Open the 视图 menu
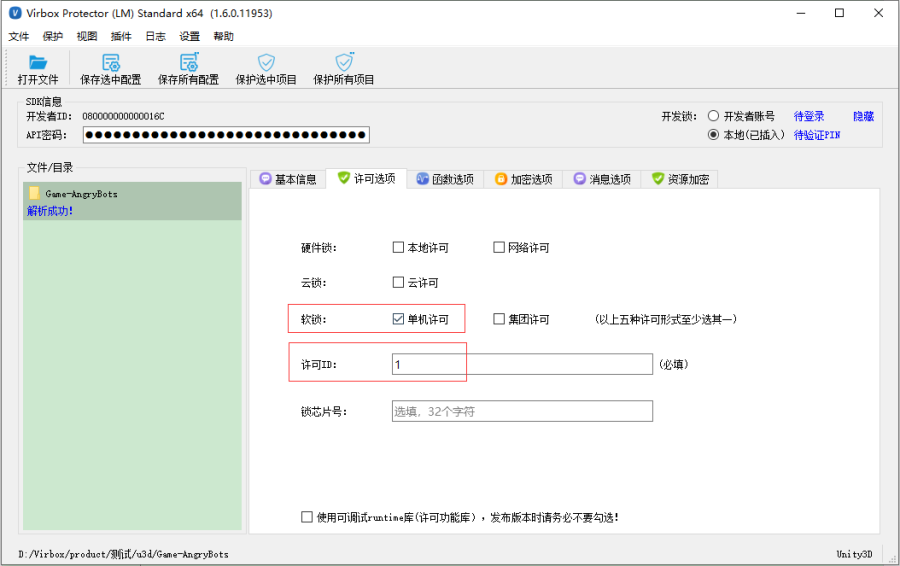Image resolution: width=900 pixels, height=566 pixels. pyautogui.click(x=87, y=36)
